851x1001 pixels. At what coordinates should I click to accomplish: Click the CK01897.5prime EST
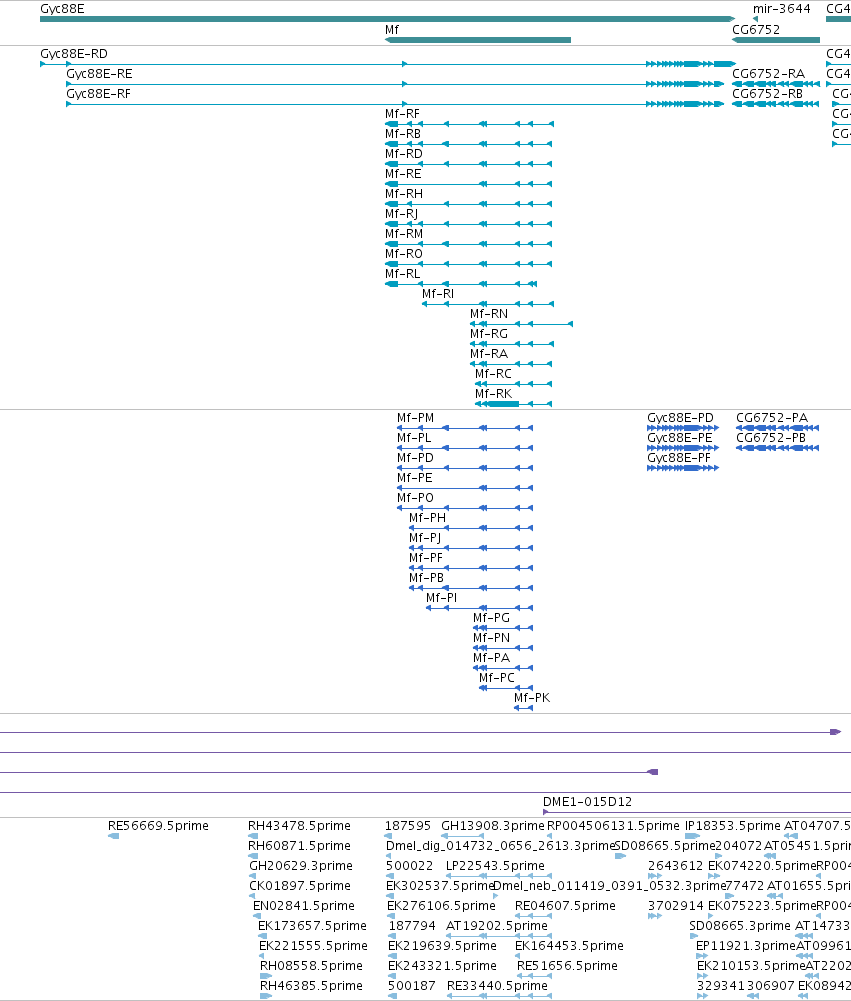pyautogui.click(x=252, y=896)
